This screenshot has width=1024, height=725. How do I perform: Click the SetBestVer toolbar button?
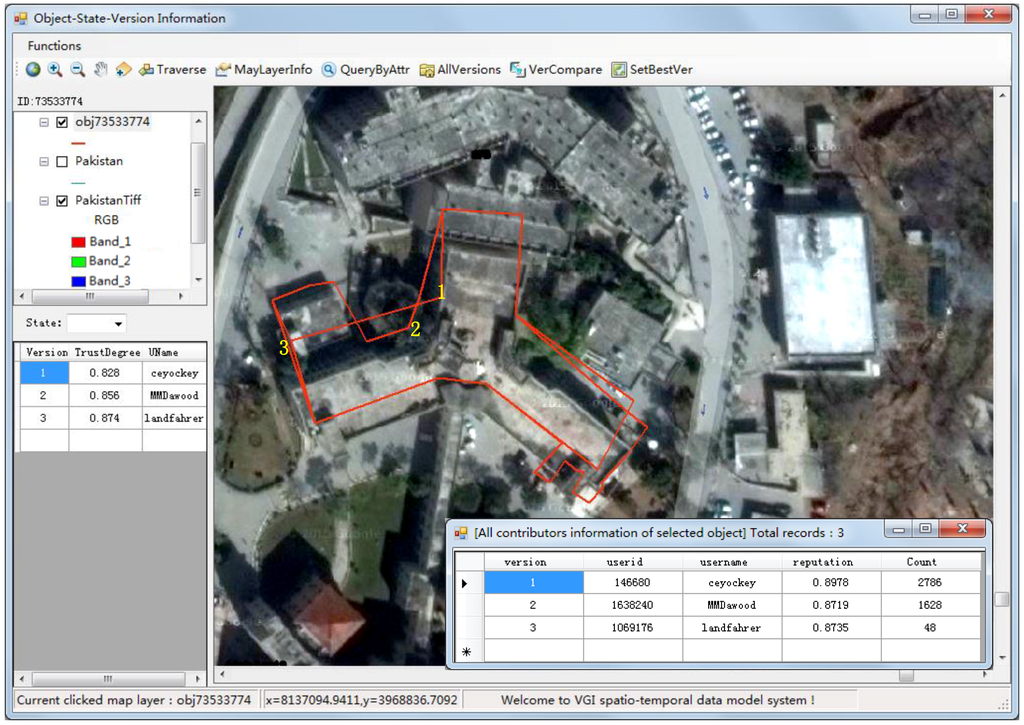pos(652,70)
